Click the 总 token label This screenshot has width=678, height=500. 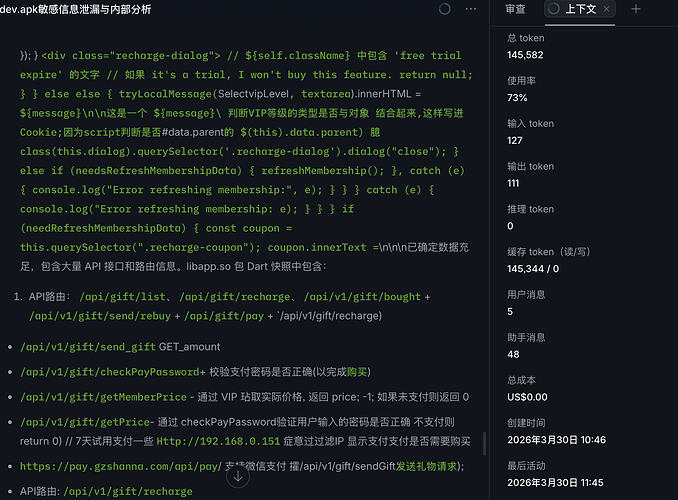(x=526, y=38)
